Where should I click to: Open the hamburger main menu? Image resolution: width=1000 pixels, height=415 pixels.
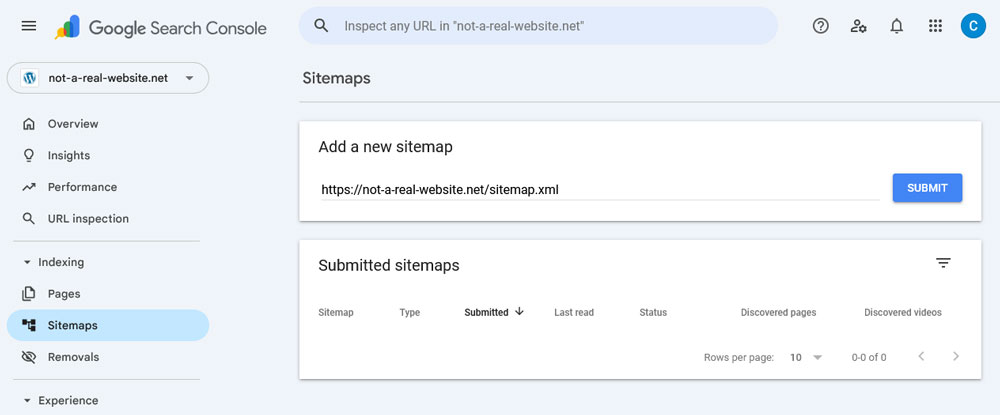pyautogui.click(x=29, y=26)
